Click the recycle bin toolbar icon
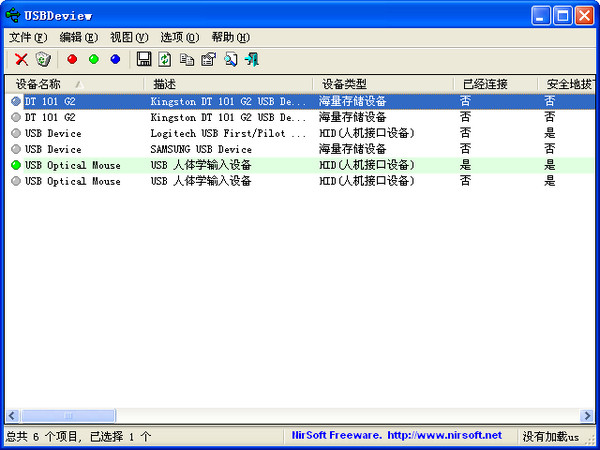The image size is (600, 450). 43,60
